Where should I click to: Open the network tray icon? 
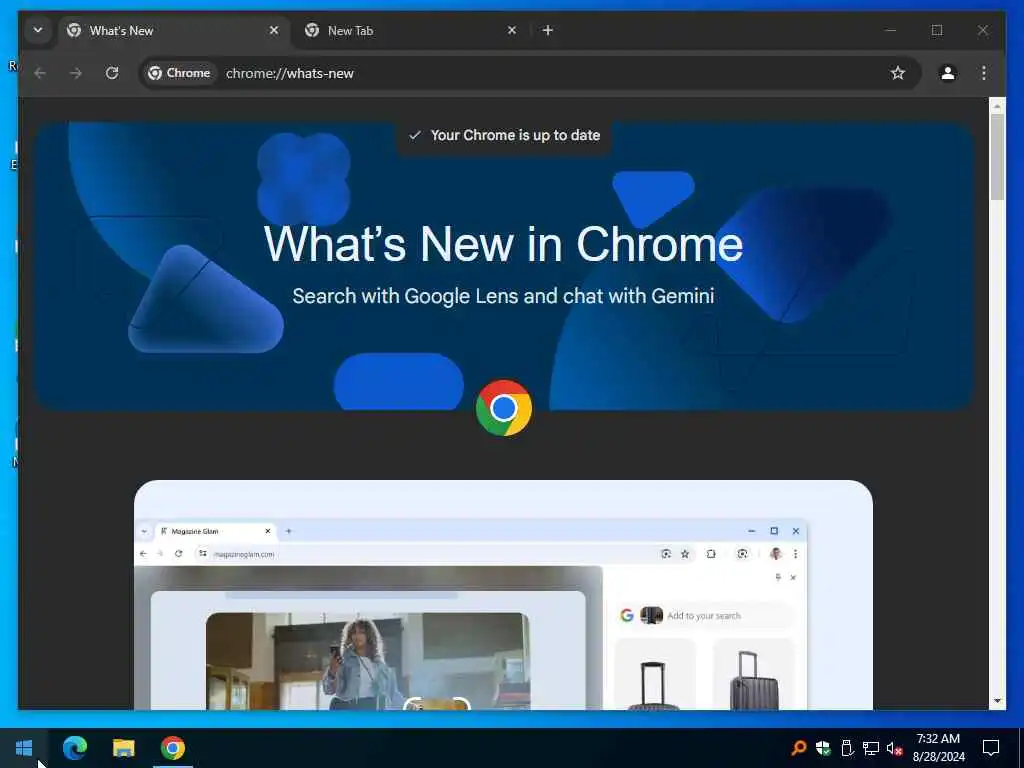pyautogui.click(x=871, y=748)
